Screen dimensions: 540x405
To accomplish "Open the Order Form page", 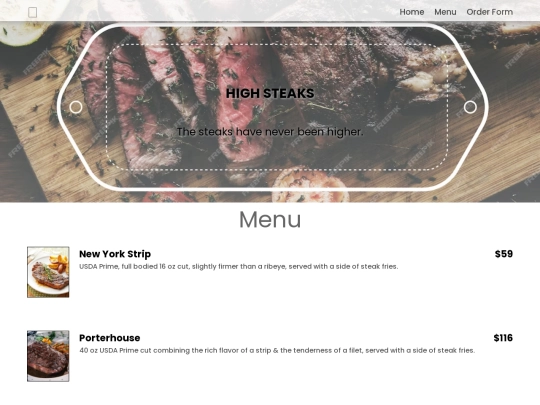I will (489, 12).
